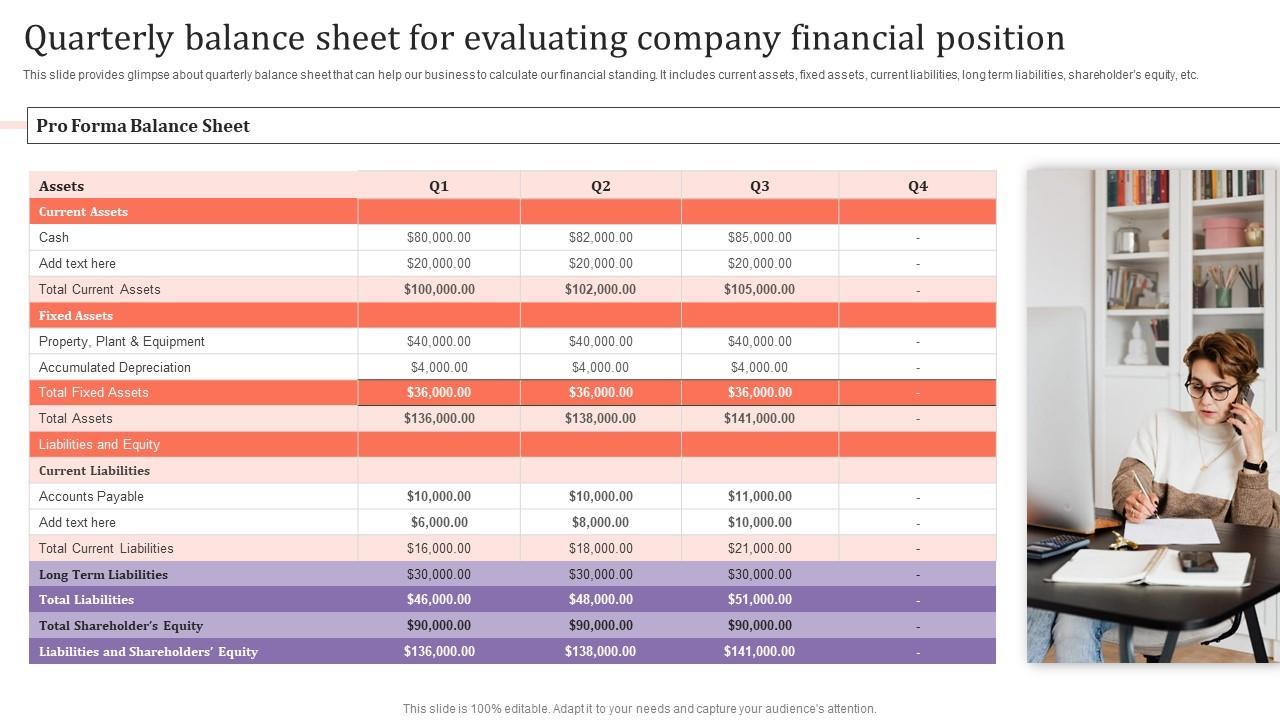Click the Assets header cell
This screenshot has width=1280, height=720.
tap(62, 186)
